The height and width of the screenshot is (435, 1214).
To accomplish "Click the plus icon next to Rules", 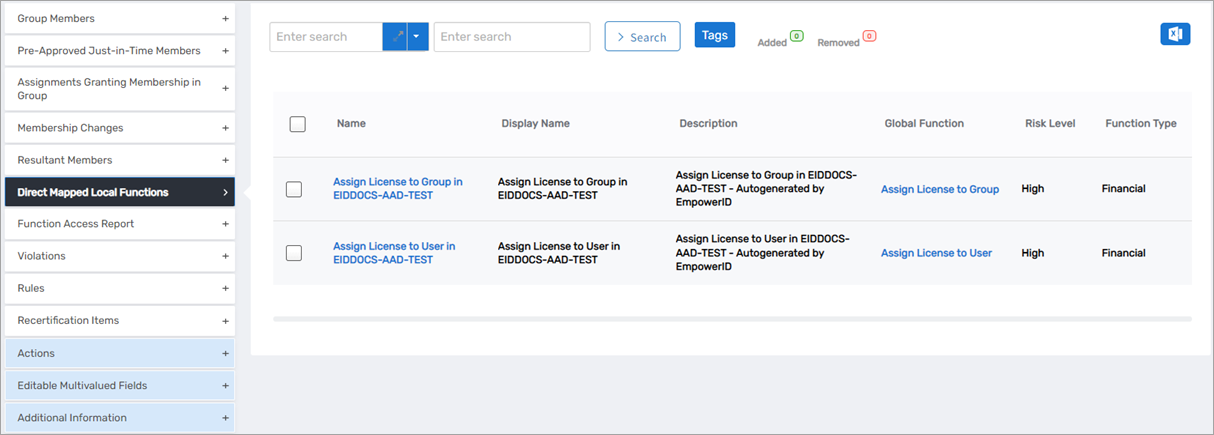I will click(x=225, y=288).
